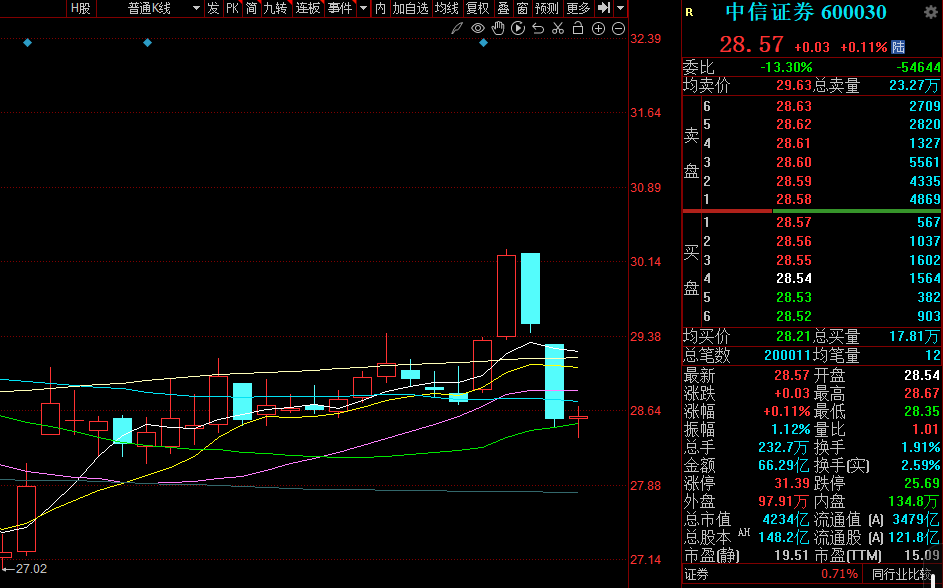Click the play replay icon
943x588 pixels.
[x=518, y=28]
